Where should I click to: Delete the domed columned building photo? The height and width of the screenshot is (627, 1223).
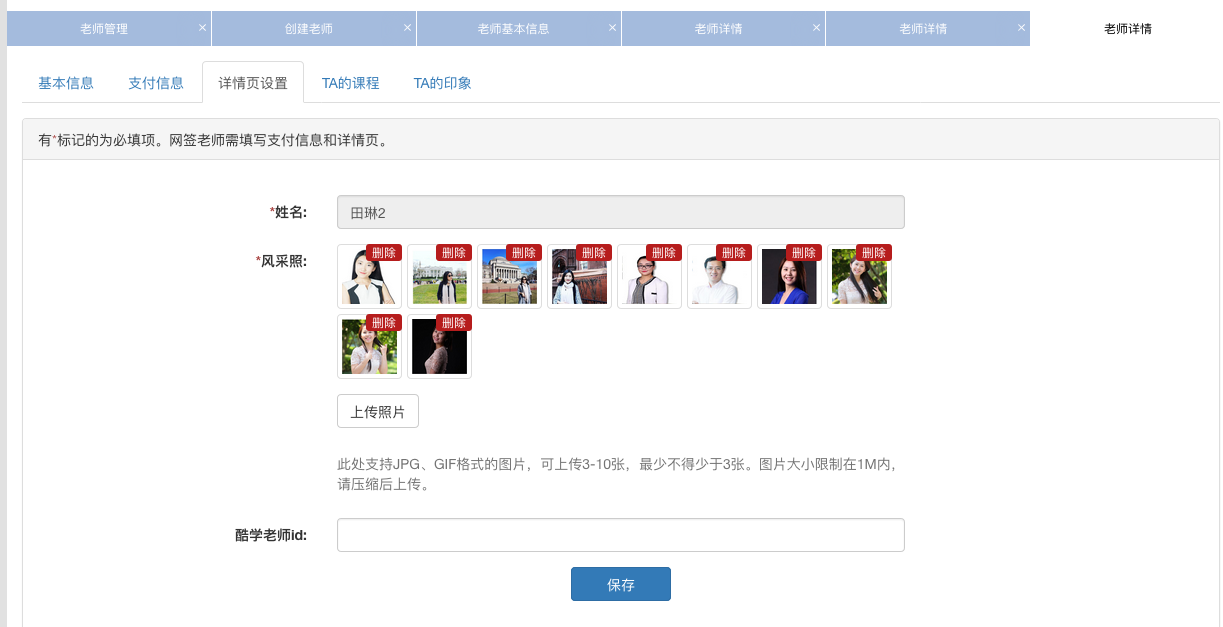click(x=524, y=253)
